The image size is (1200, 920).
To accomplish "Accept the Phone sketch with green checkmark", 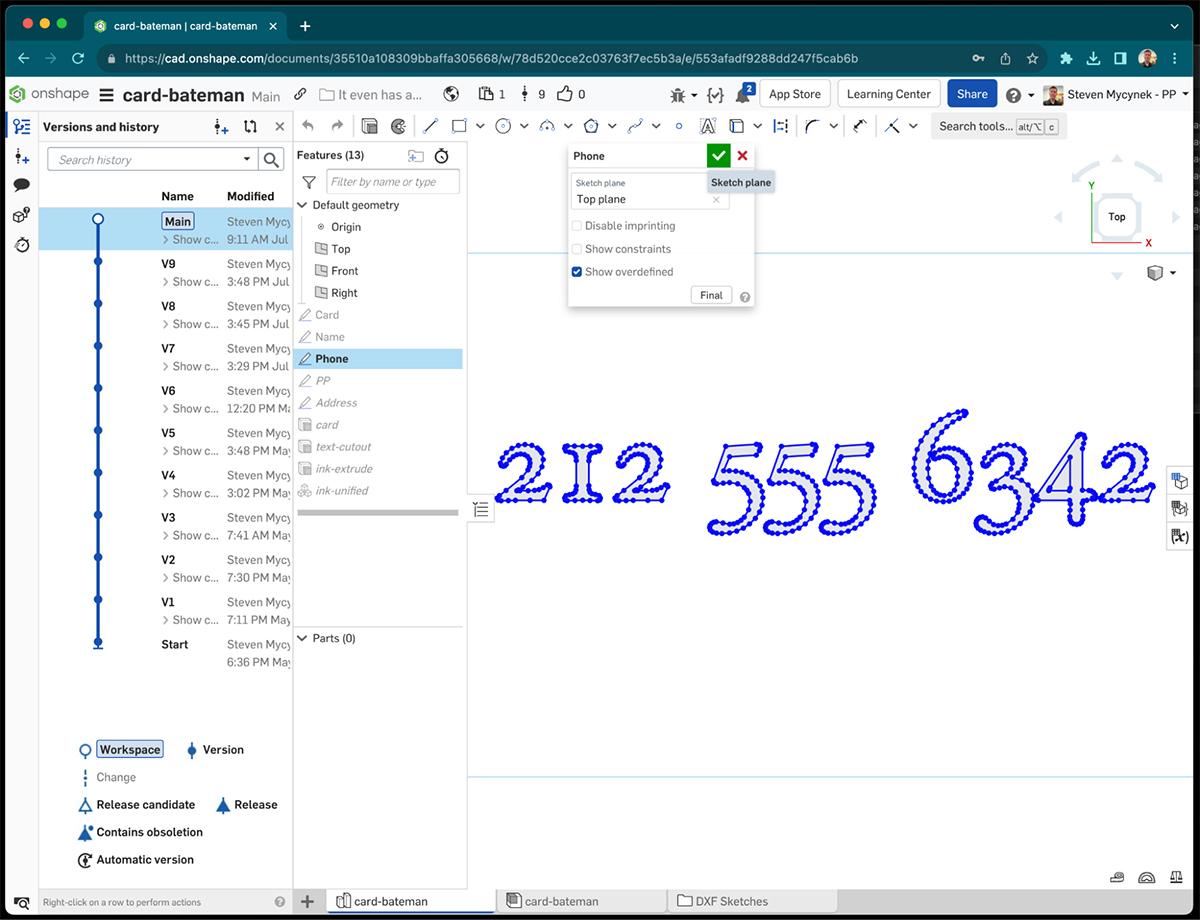I will pyautogui.click(x=718, y=156).
